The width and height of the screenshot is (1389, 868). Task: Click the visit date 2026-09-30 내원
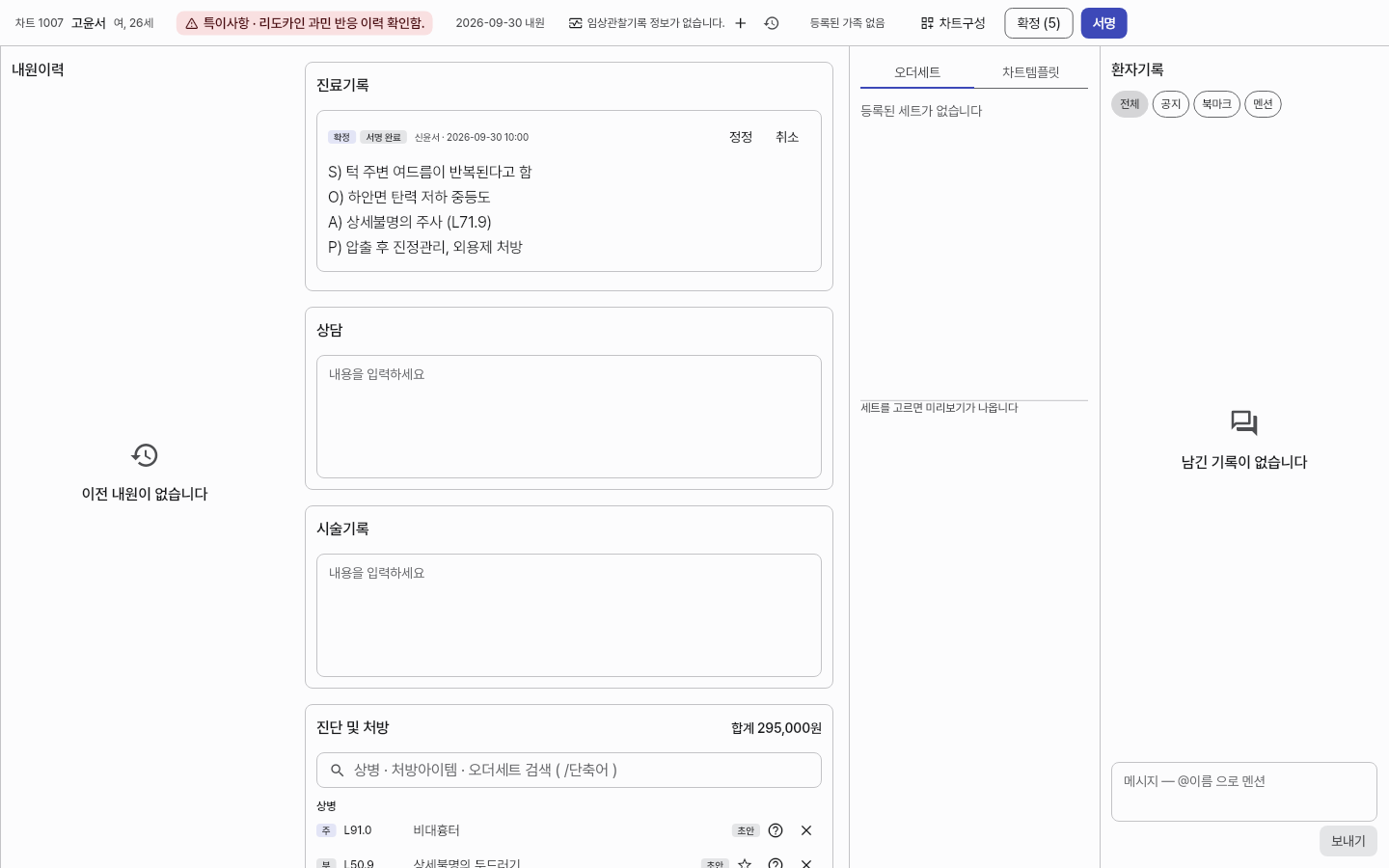(x=501, y=23)
